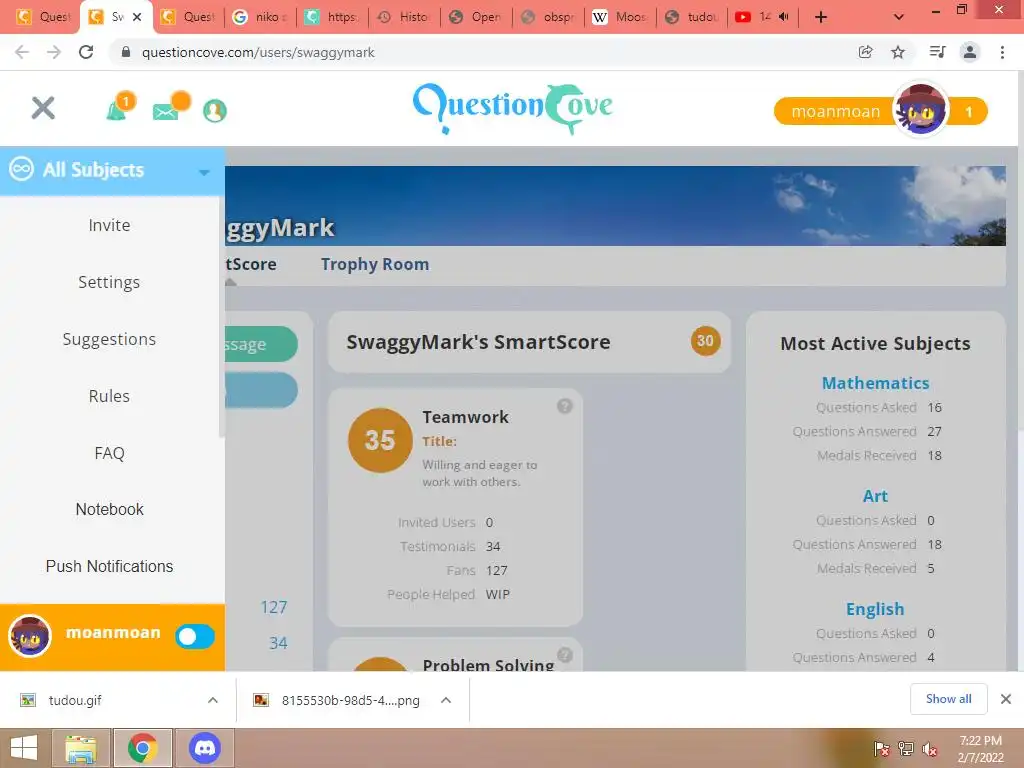Bookmark this page with the star icon

898,52
